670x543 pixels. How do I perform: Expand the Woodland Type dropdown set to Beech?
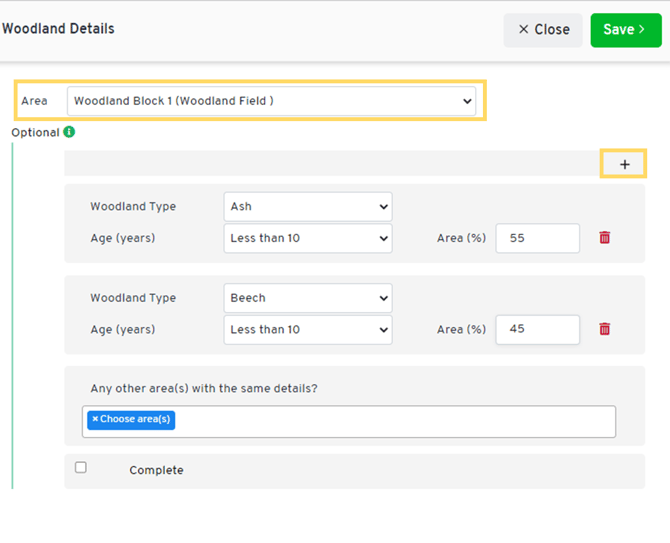tap(307, 298)
